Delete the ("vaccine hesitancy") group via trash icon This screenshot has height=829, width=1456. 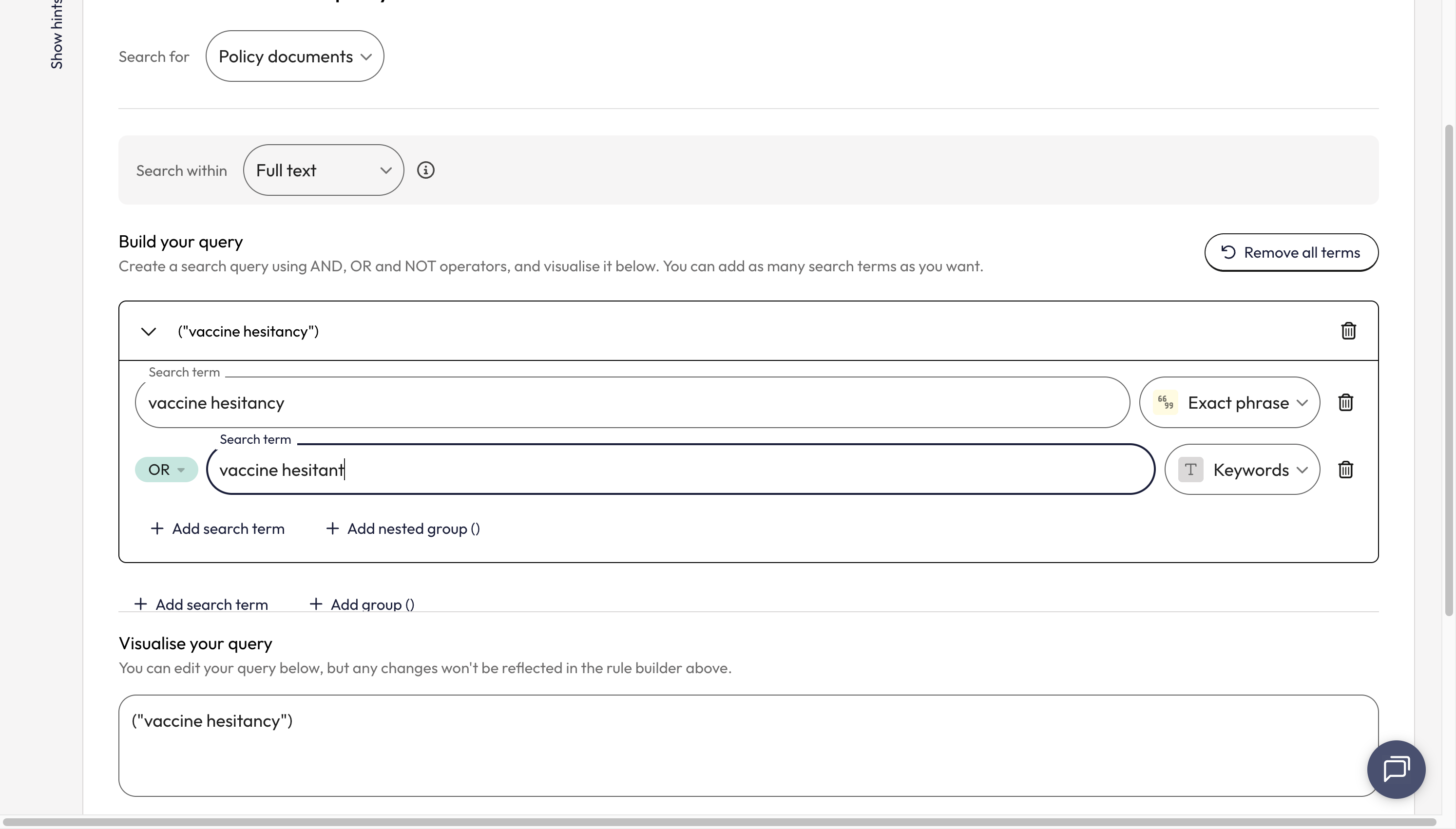(1348, 331)
